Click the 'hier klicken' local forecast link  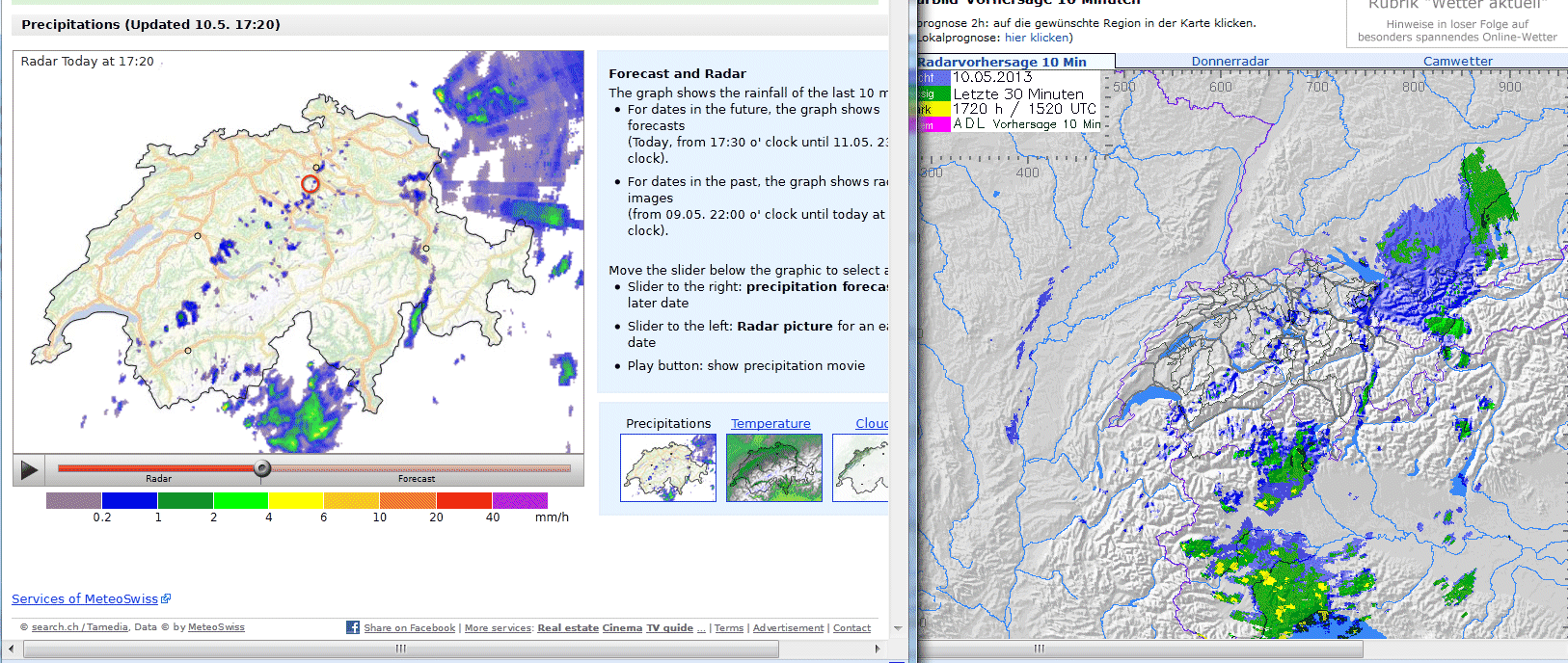pos(1036,38)
